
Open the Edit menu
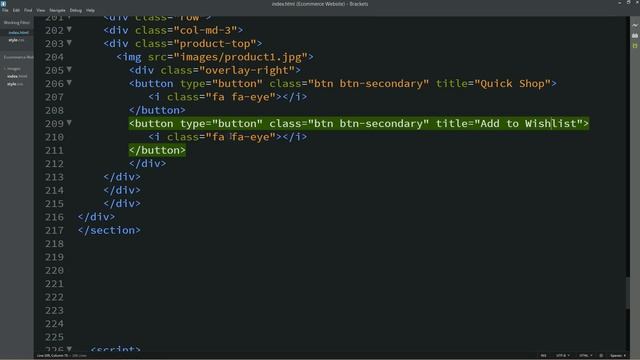16,10
